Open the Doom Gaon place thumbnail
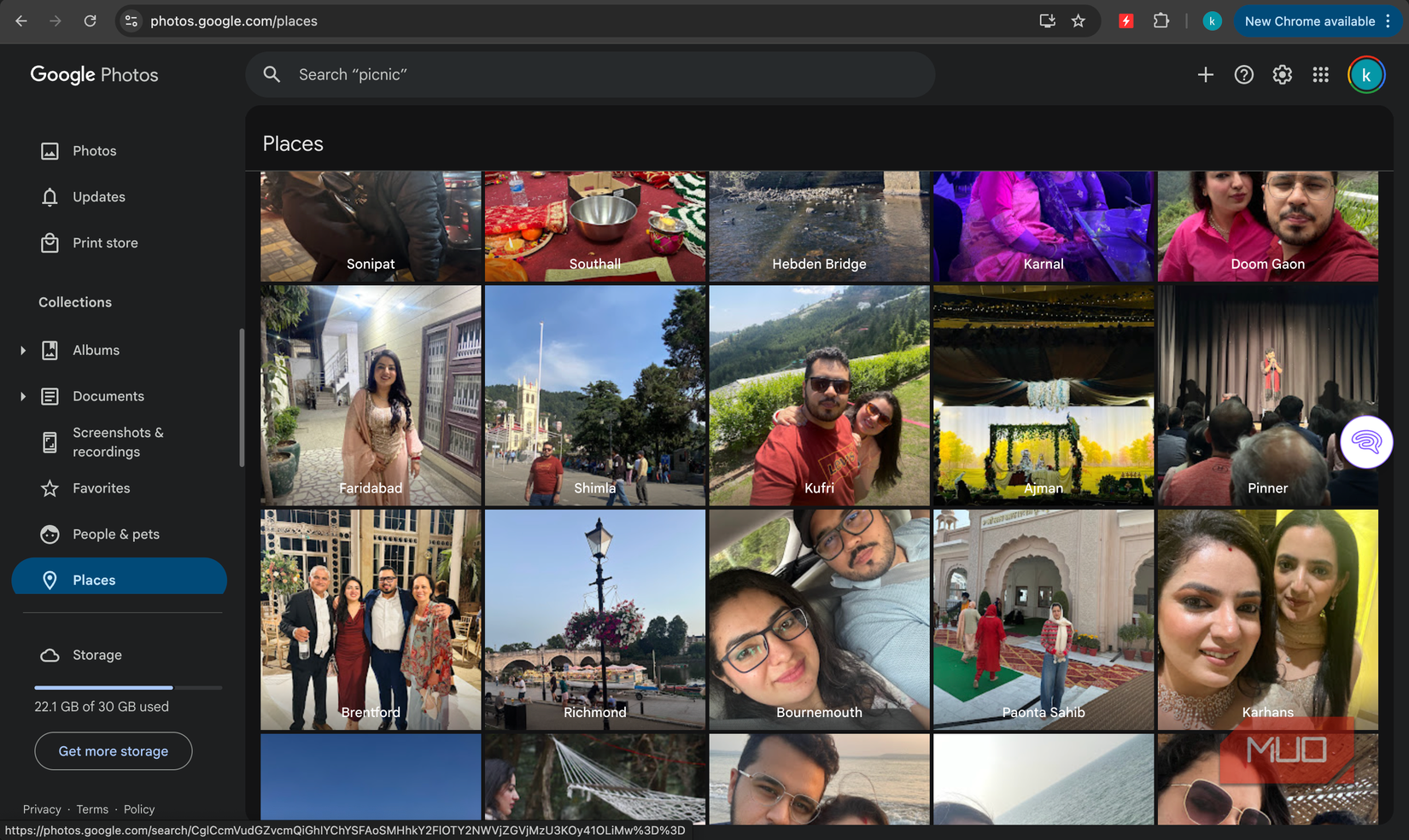 [1268, 226]
